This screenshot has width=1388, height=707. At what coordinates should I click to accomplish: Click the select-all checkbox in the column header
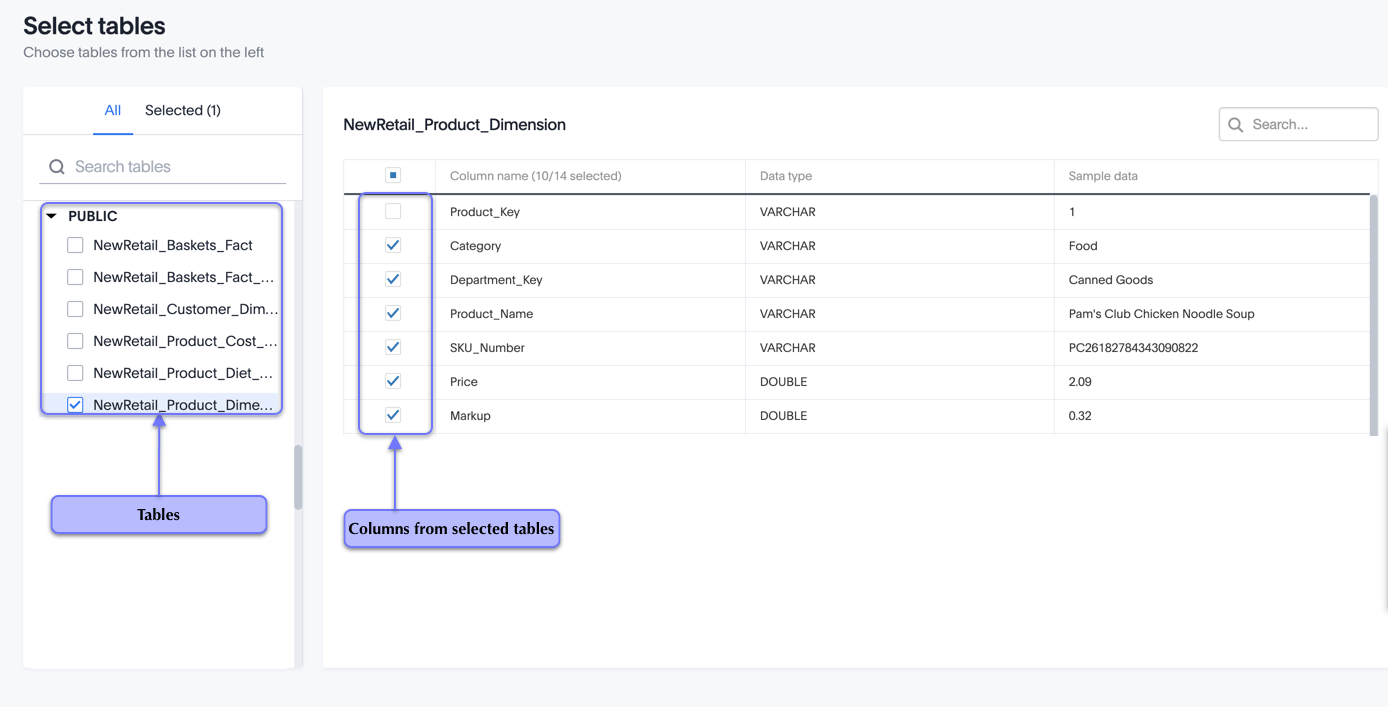393,174
